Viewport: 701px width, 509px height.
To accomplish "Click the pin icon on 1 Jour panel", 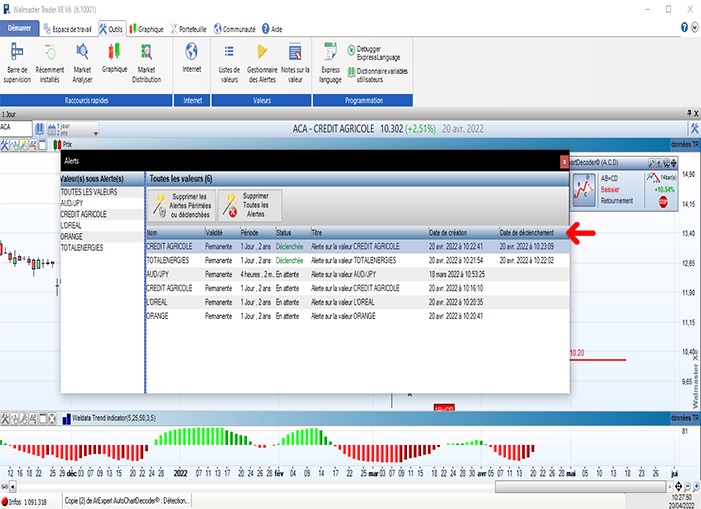I will 689,114.
